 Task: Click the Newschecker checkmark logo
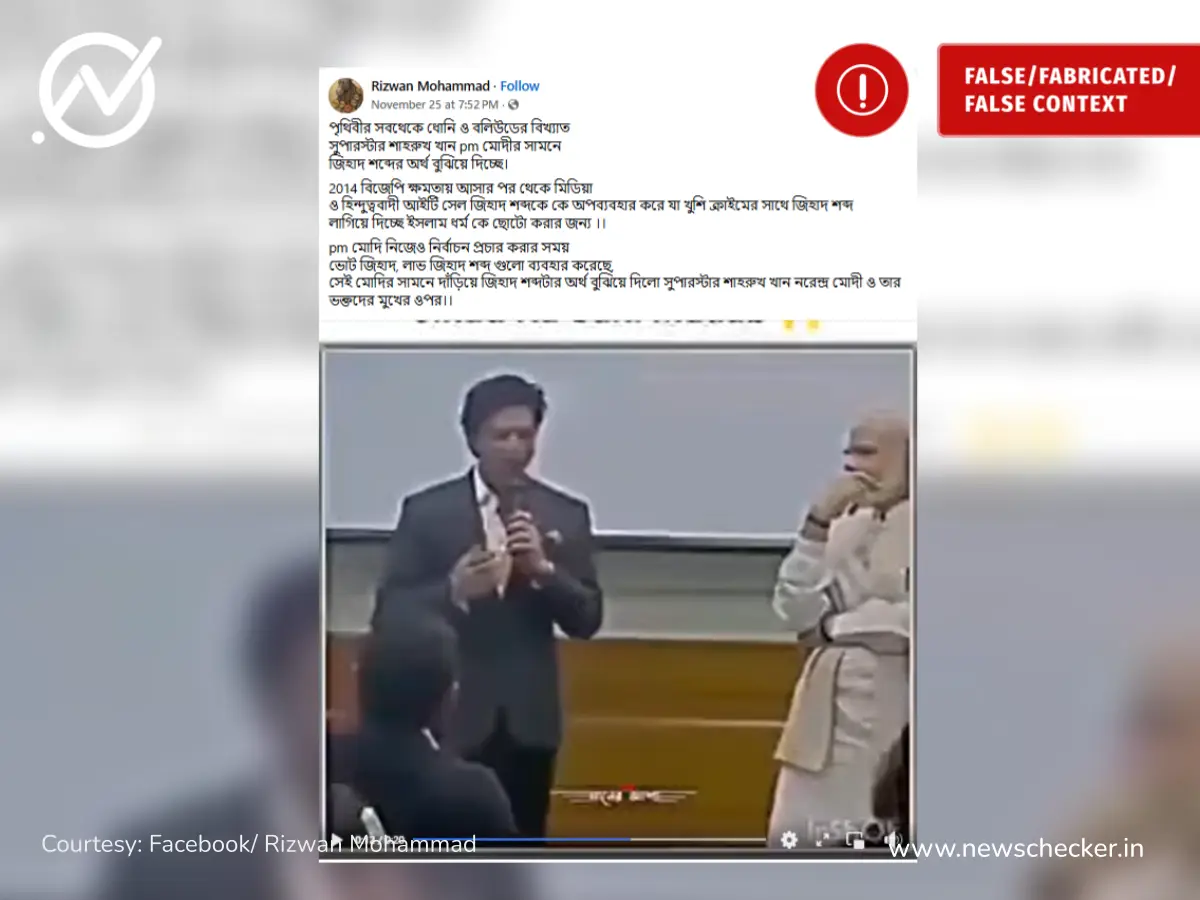[x=98, y=88]
